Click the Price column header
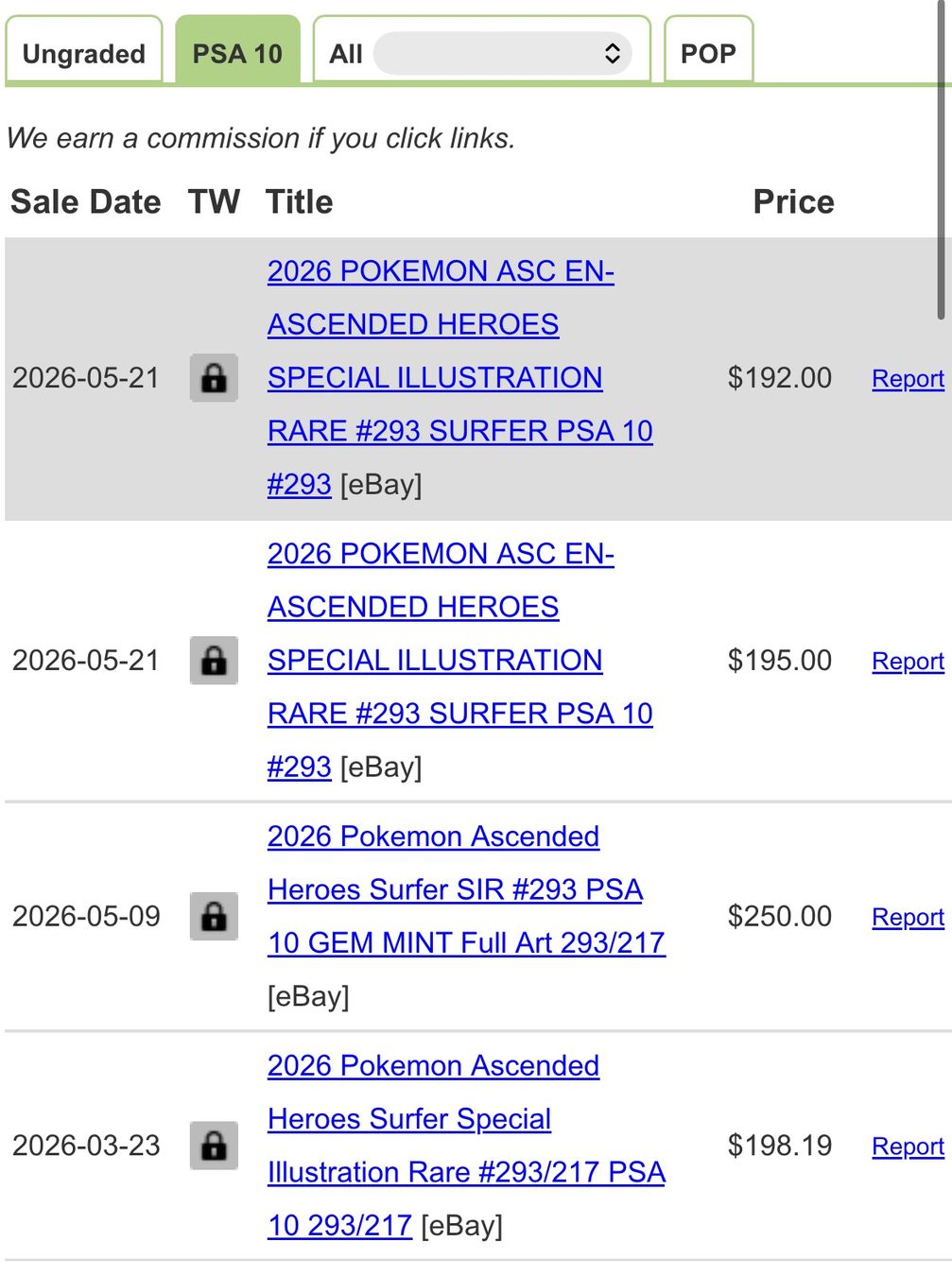Viewport: 952px width, 1276px height. 793,202
